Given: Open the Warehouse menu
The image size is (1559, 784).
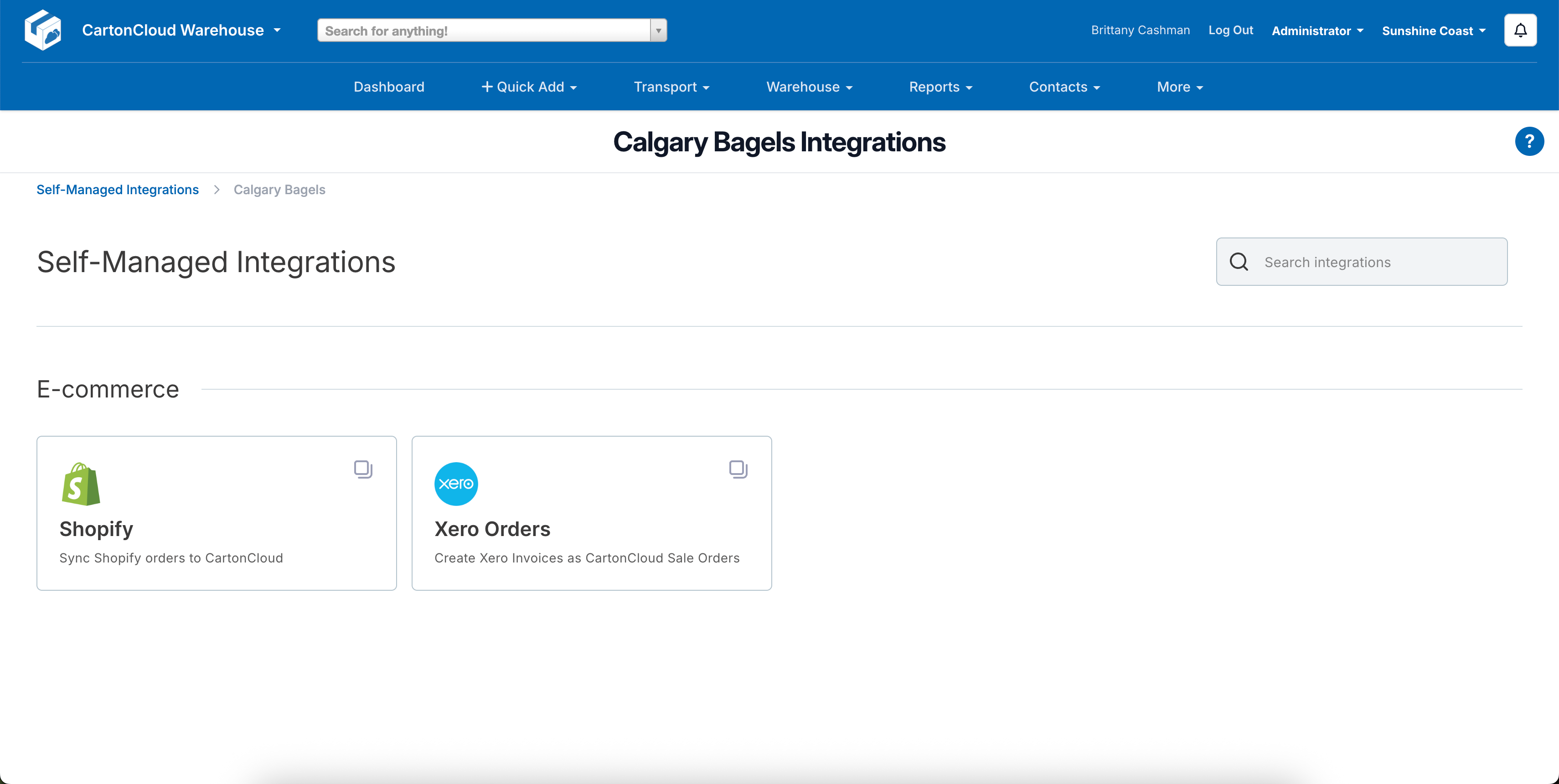Looking at the screenshot, I should point(809,87).
